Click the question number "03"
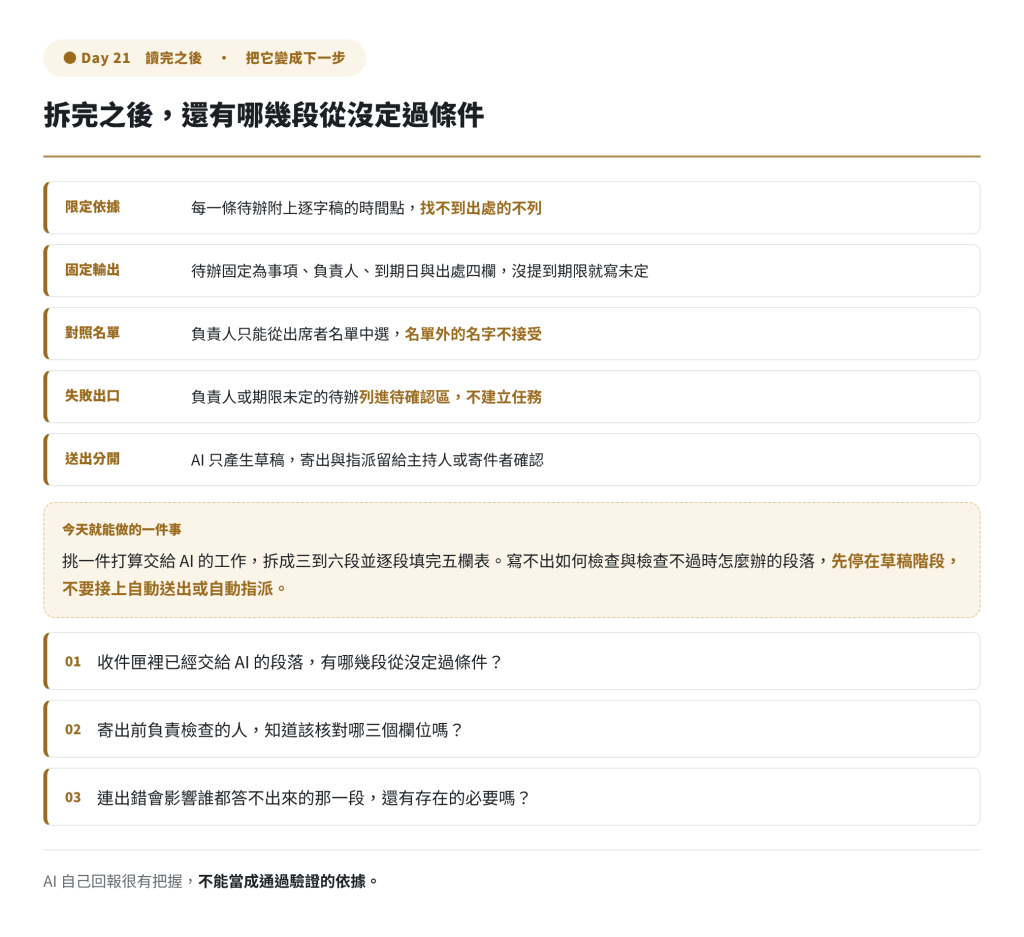 [x=72, y=797]
